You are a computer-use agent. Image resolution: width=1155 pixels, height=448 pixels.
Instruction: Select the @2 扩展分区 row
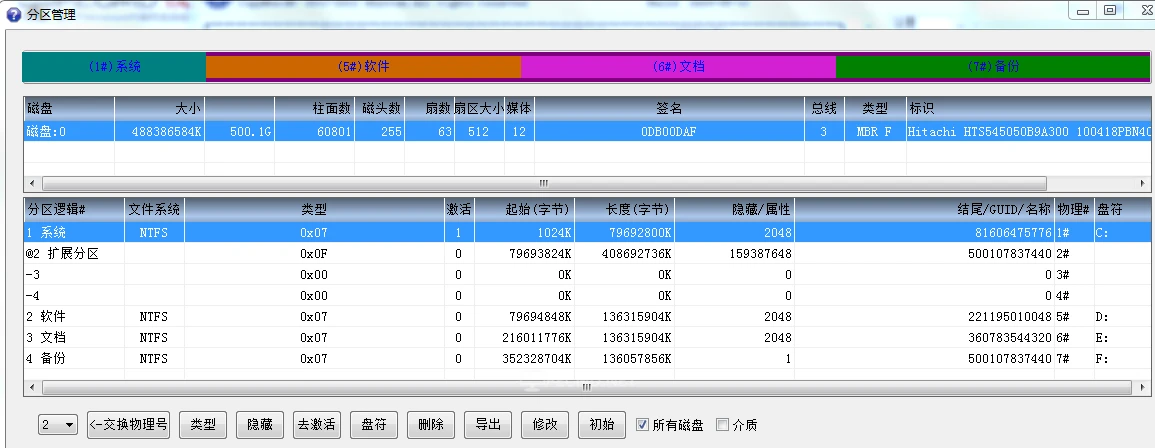(x=587, y=253)
